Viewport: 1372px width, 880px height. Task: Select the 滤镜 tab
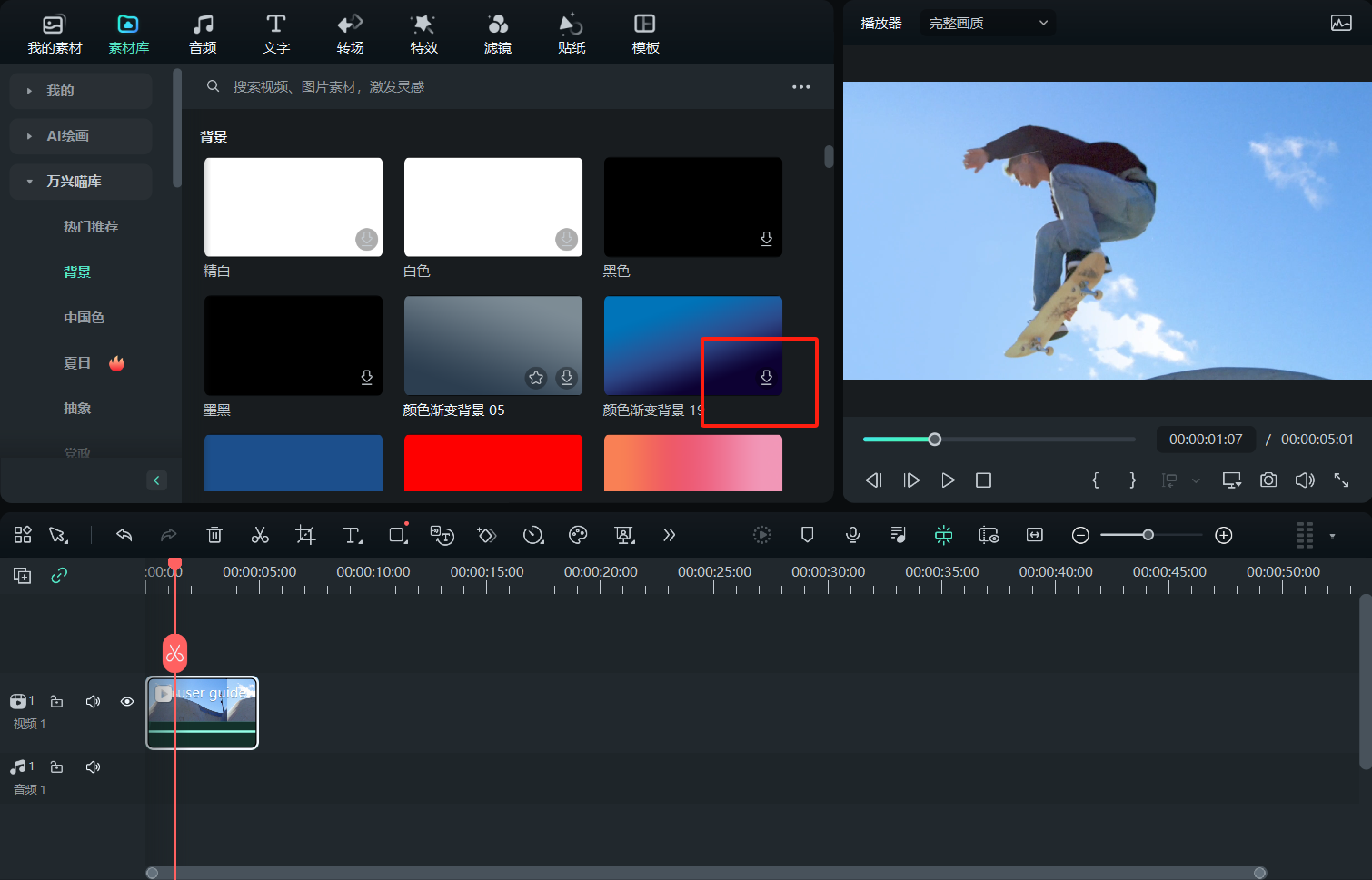497,35
